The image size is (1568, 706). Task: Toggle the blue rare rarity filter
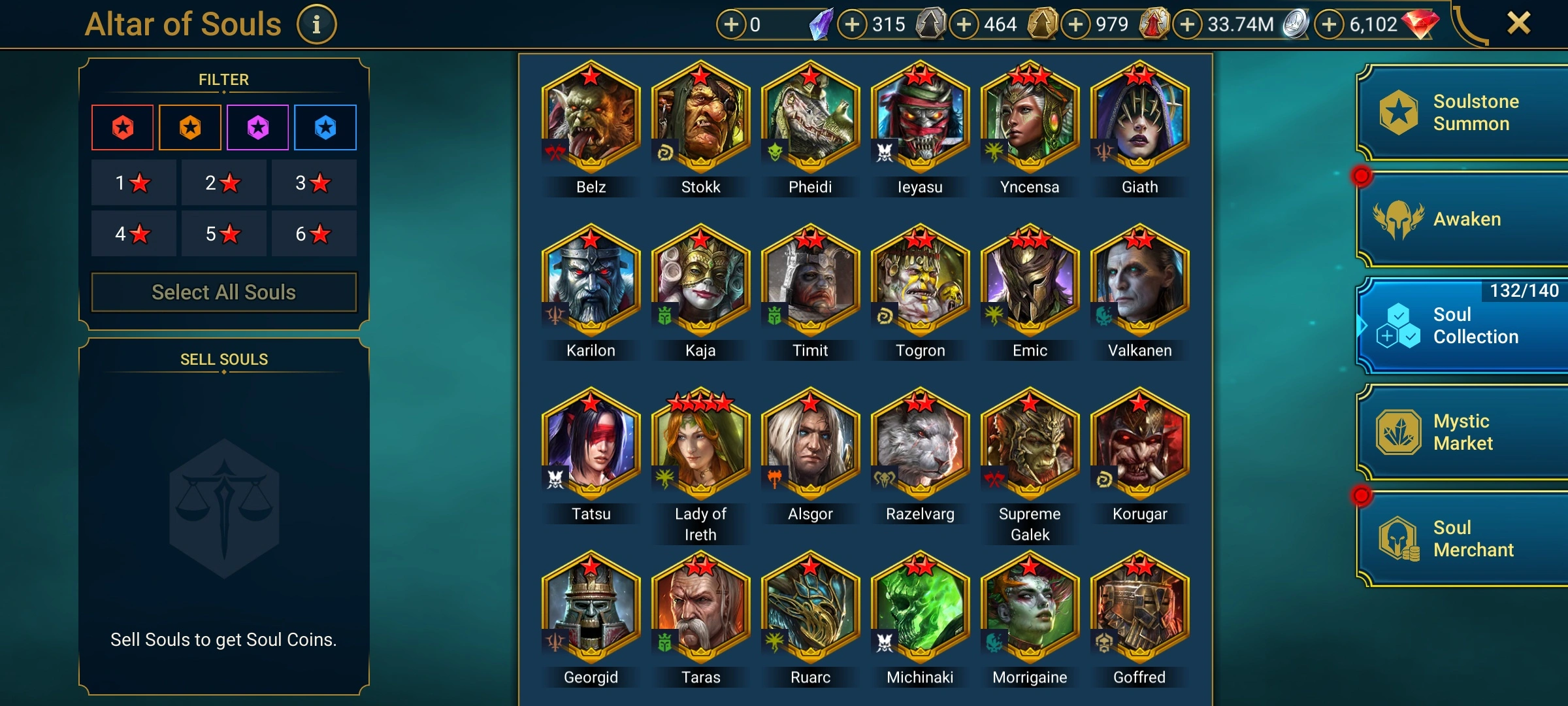pos(325,127)
